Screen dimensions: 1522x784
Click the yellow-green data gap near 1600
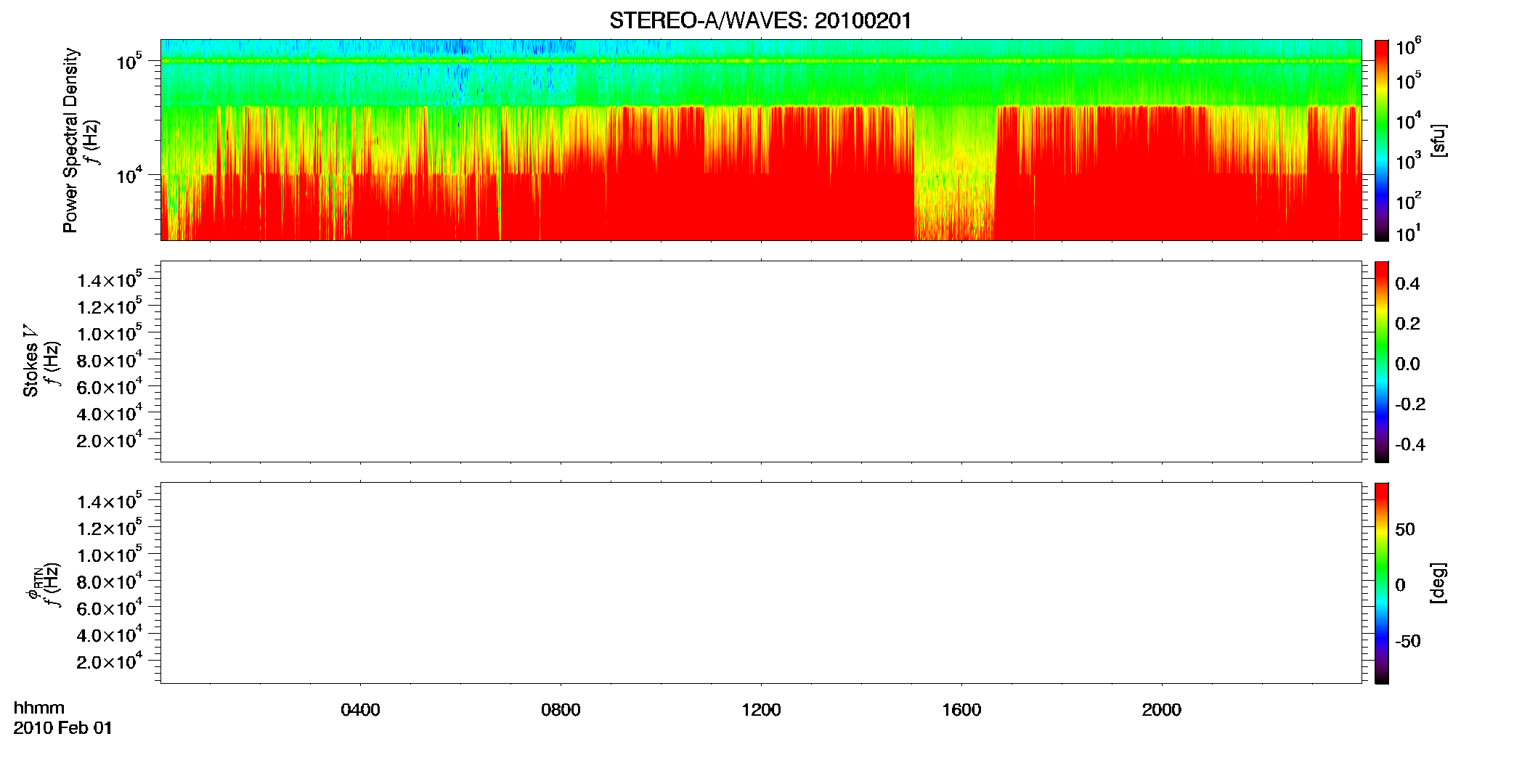954,174
